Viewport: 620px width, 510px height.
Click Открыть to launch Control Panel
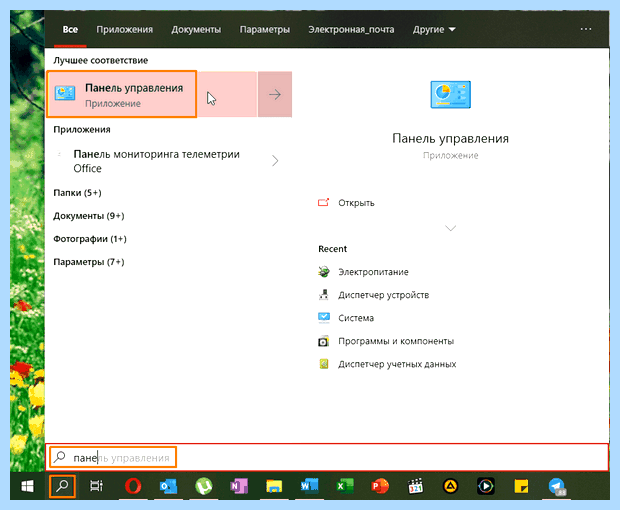coord(356,203)
